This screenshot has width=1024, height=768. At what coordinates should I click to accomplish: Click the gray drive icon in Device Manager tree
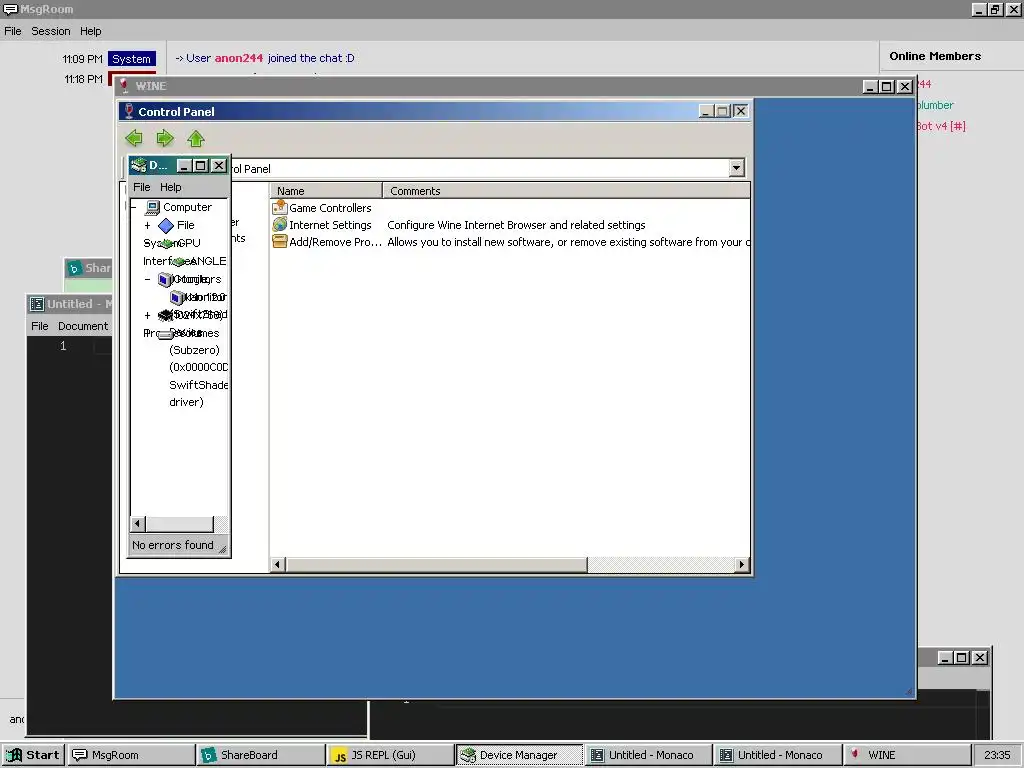click(x=165, y=334)
